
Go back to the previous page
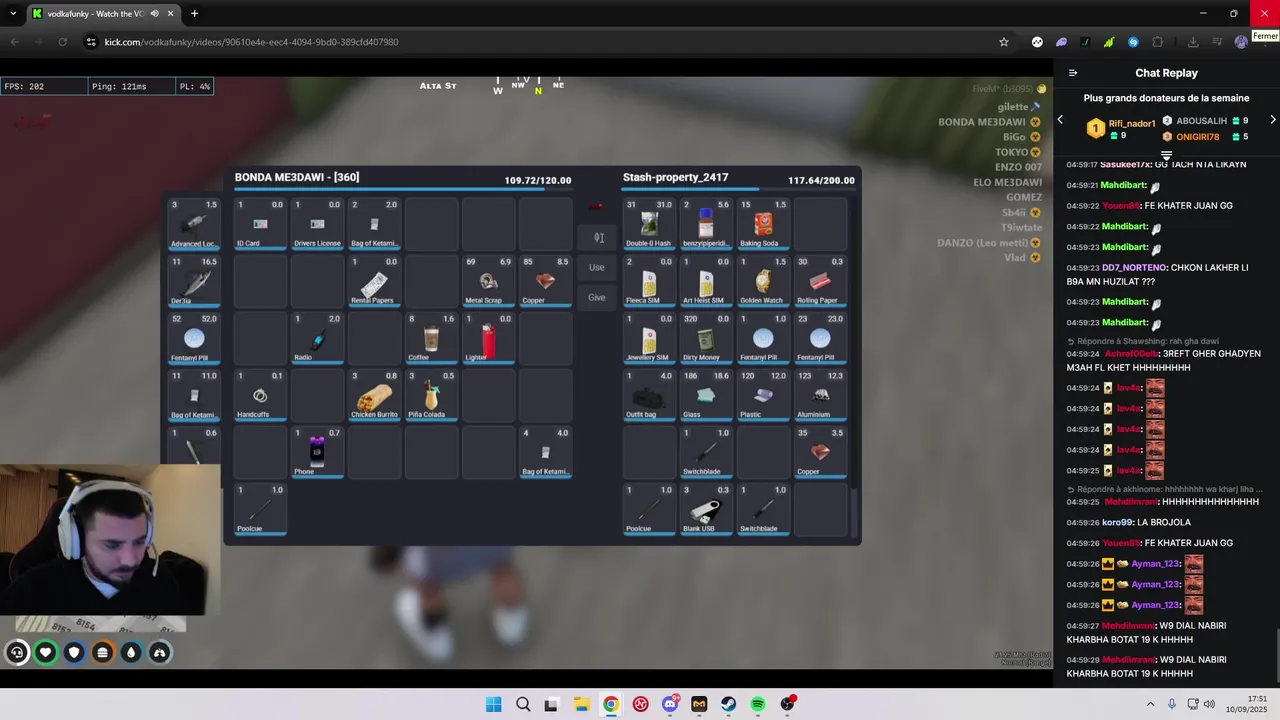pos(14,42)
